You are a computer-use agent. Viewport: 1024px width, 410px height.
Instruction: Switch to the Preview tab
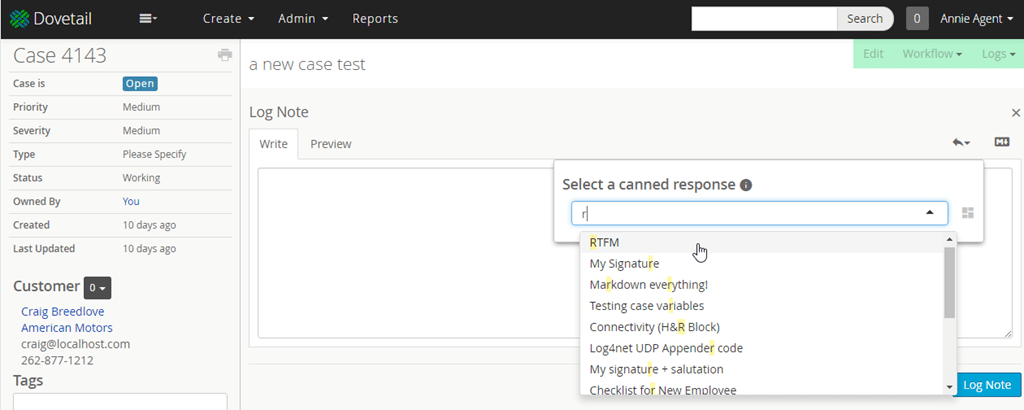point(331,144)
